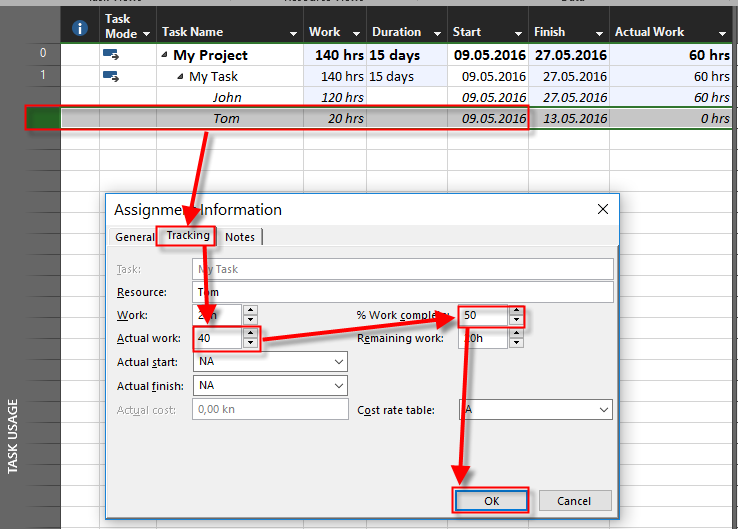Open the Actual finish dropdown
Viewport: 738px width, 529px height.
[337, 386]
